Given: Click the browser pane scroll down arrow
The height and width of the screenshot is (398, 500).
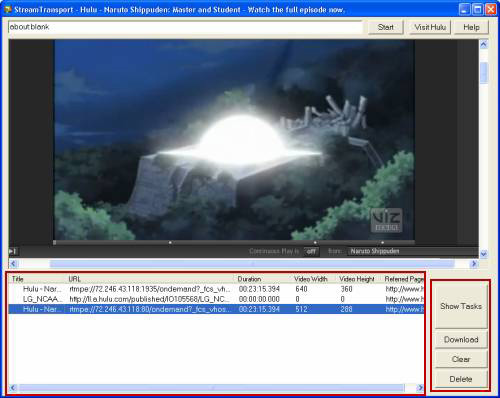Looking at the screenshot, I should (x=484, y=254).
